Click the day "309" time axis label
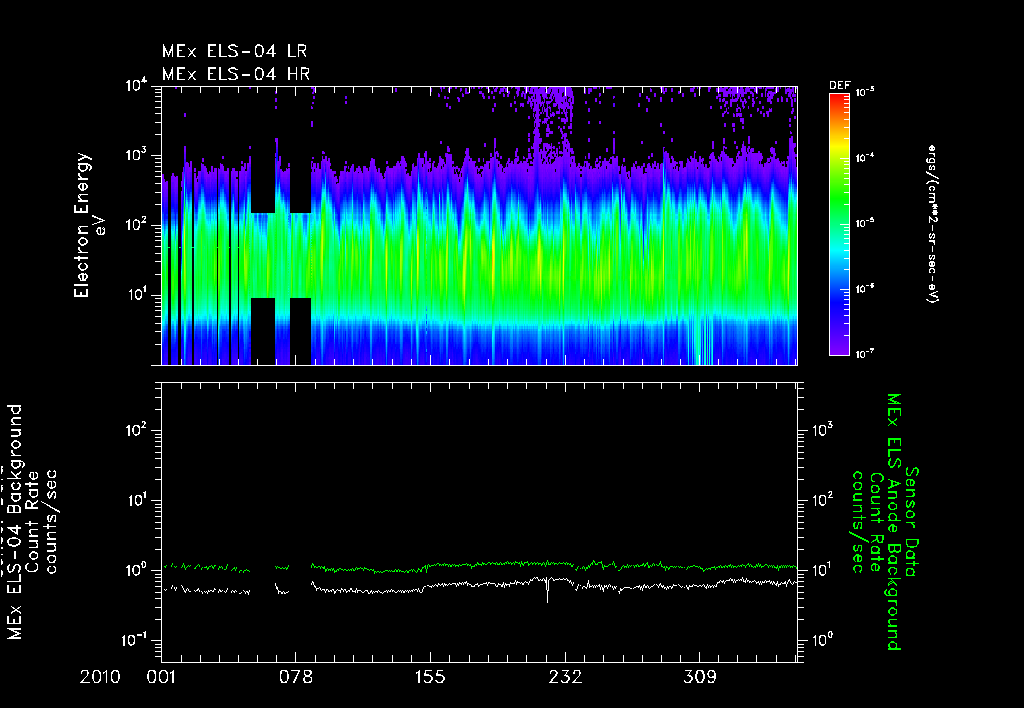Viewport: 1024px width, 708px height. tap(699, 677)
